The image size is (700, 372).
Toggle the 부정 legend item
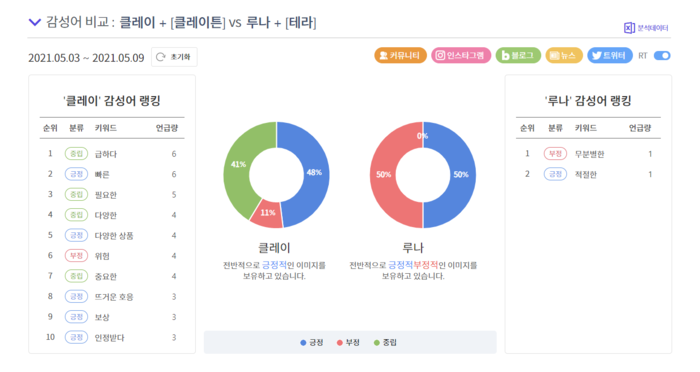[348, 343]
